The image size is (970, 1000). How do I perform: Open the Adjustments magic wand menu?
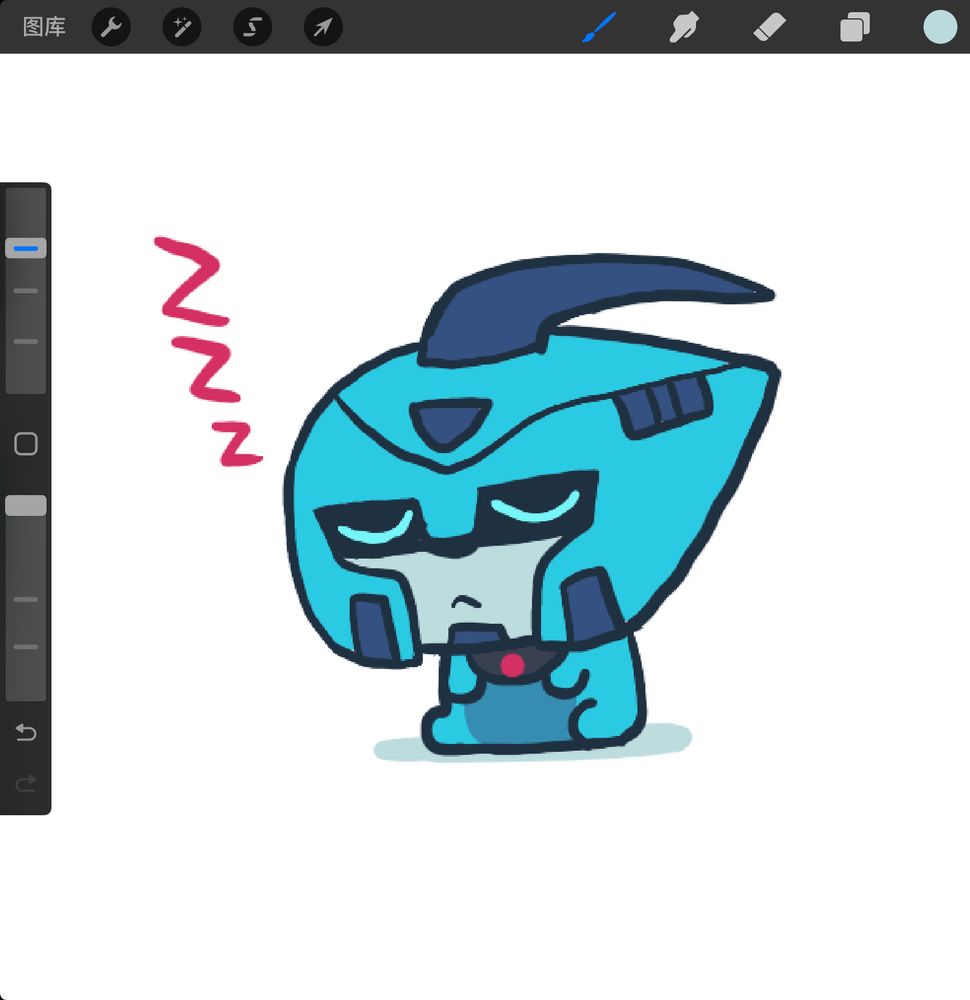click(182, 27)
